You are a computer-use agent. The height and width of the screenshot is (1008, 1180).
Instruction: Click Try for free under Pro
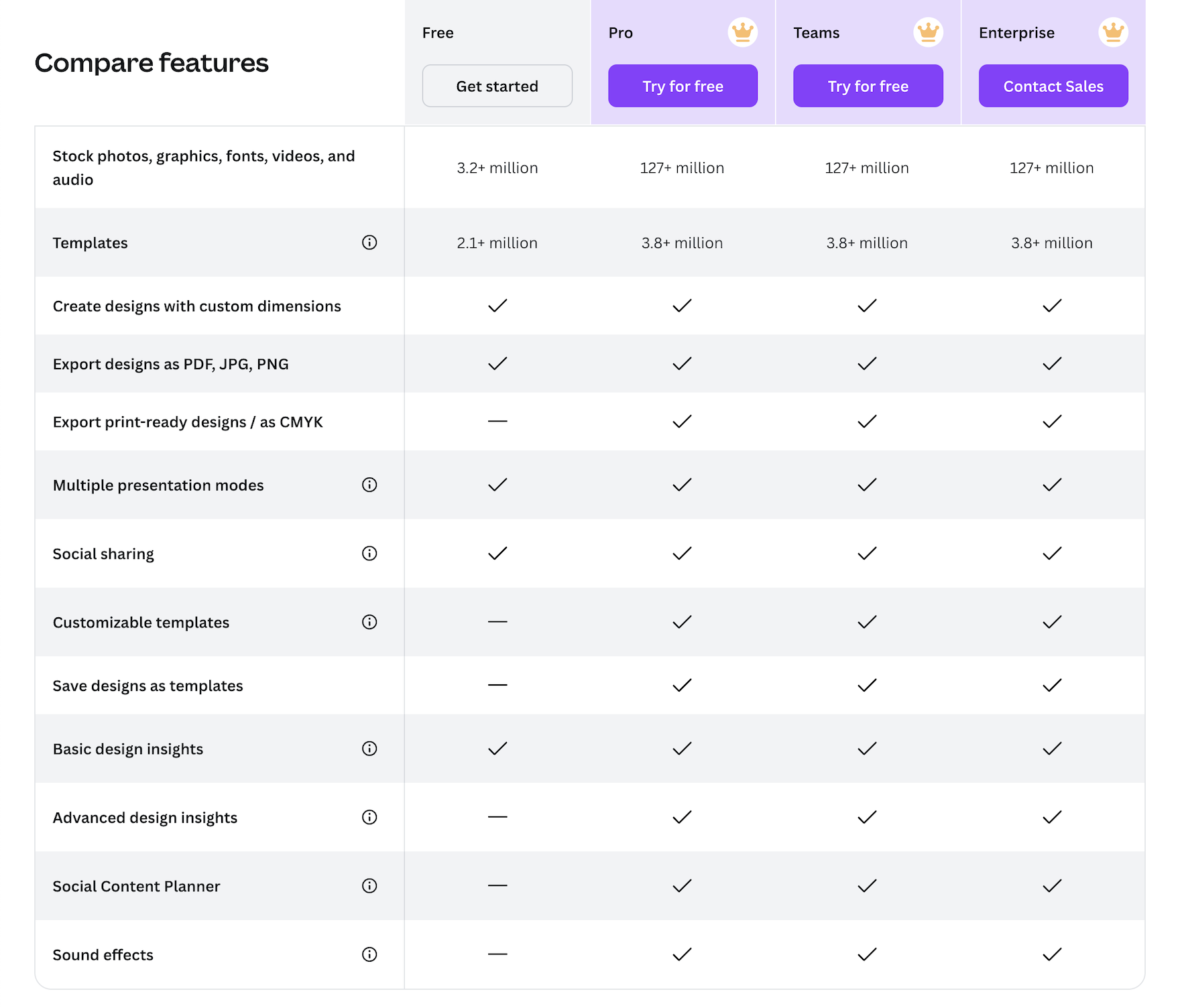[683, 86]
